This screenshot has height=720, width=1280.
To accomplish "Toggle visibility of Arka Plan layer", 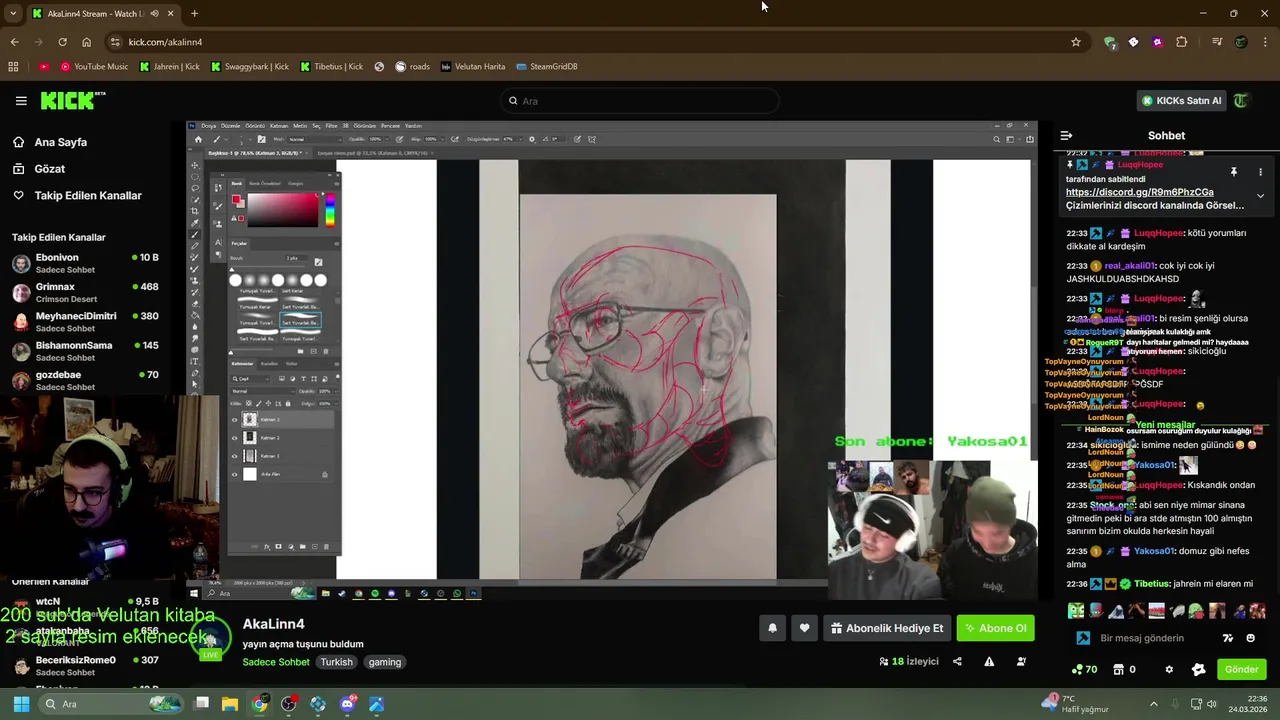I will click(235, 474).
